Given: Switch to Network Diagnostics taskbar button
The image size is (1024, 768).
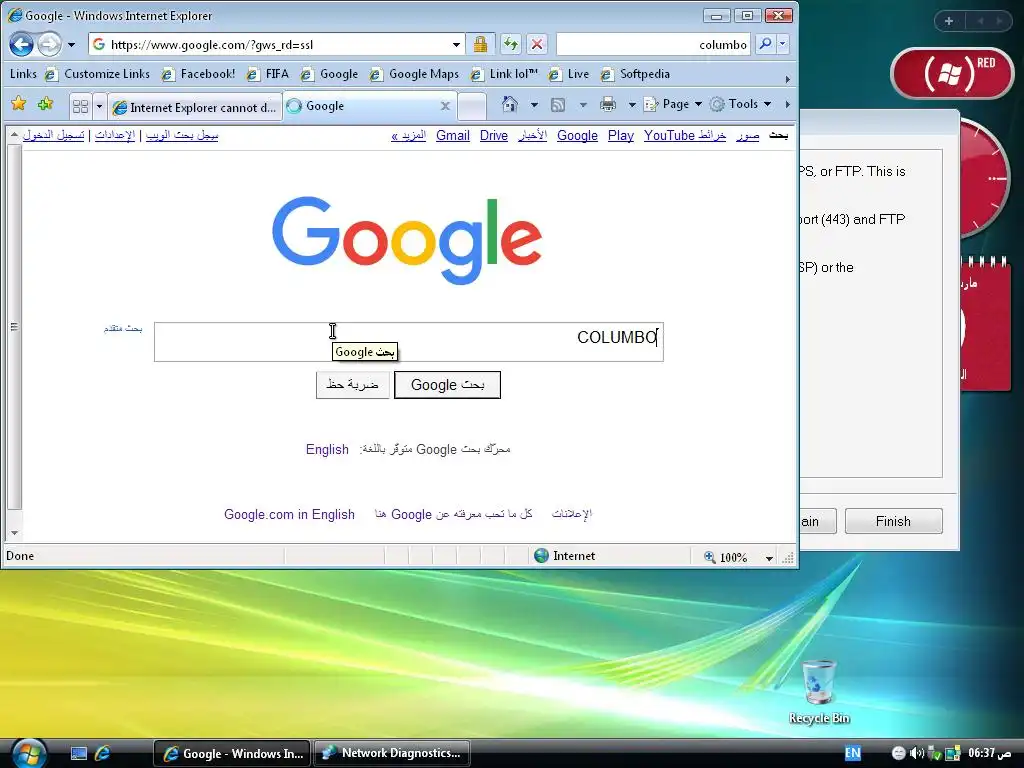Looking at the screenshot, I should (392, 753).
